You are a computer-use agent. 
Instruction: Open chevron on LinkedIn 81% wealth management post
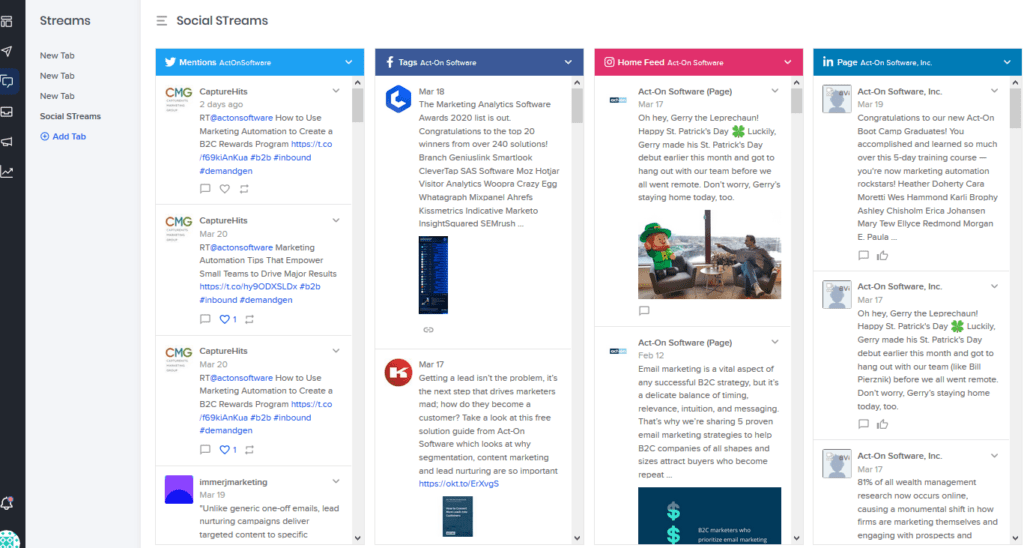pyautogui.click(x=994, y=455)
